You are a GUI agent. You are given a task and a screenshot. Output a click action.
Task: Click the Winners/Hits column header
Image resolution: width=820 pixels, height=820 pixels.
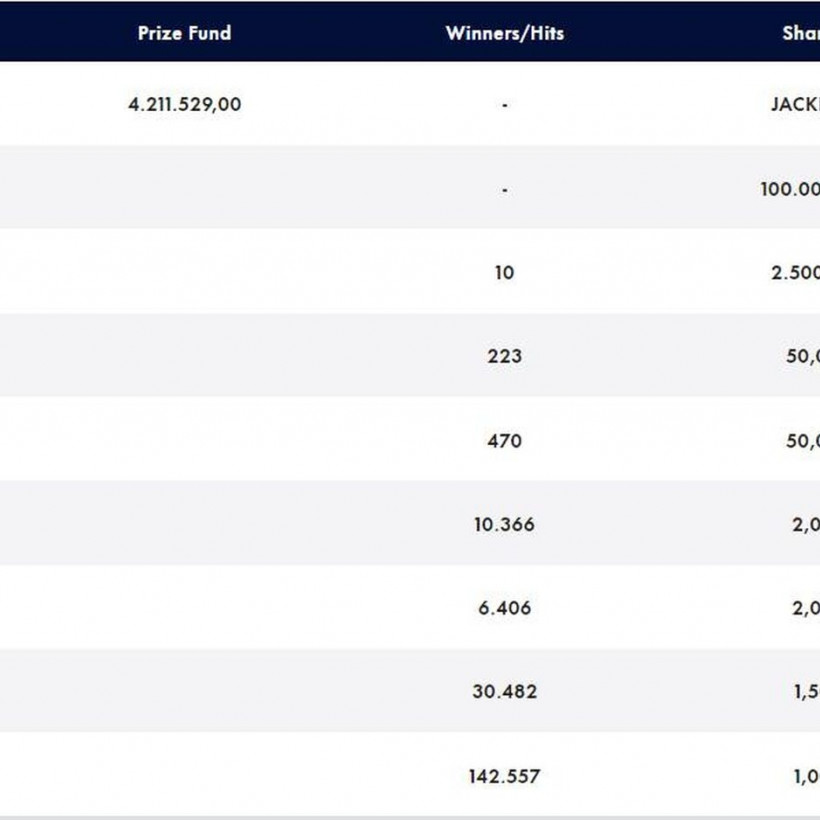504,33
